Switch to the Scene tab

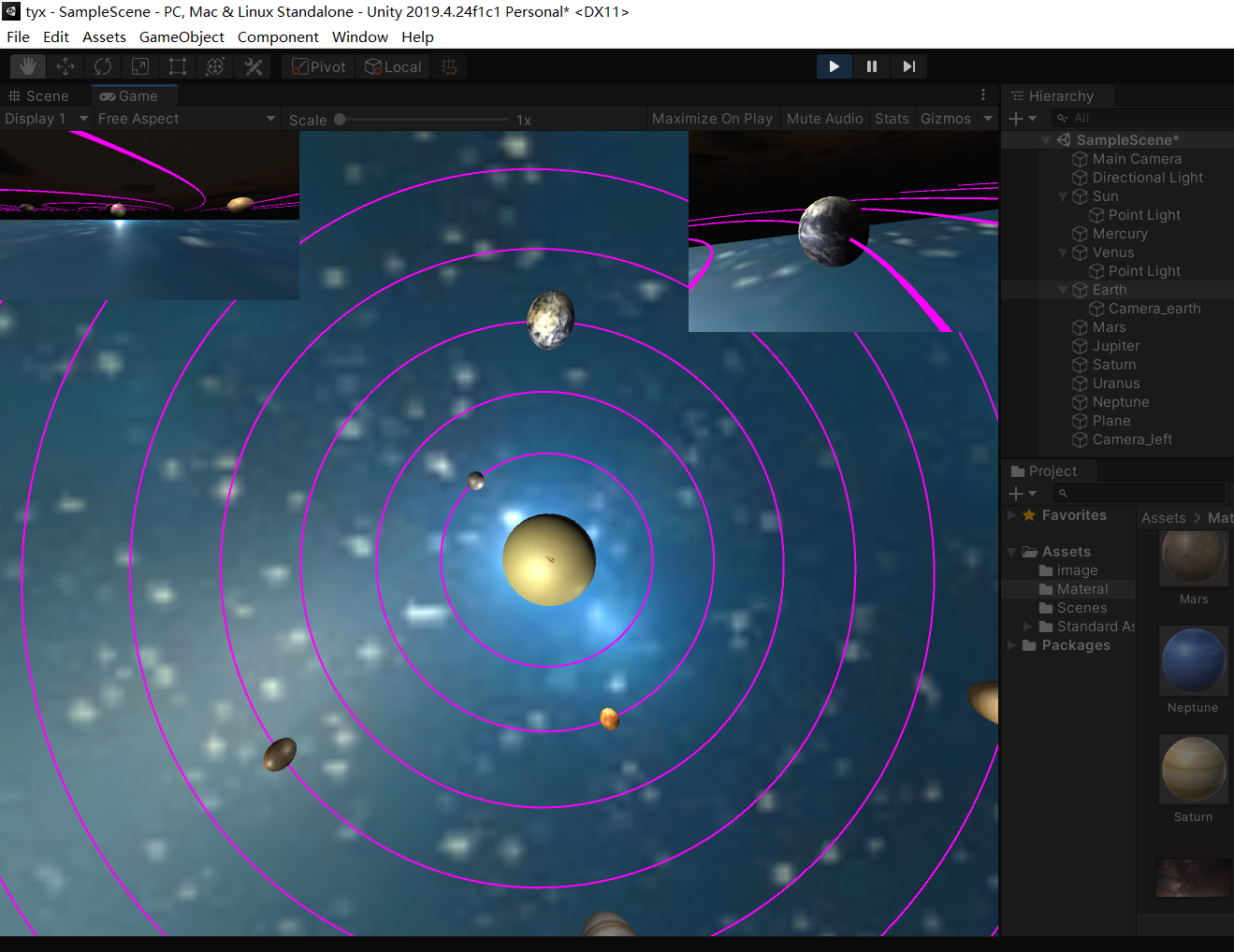39,95
